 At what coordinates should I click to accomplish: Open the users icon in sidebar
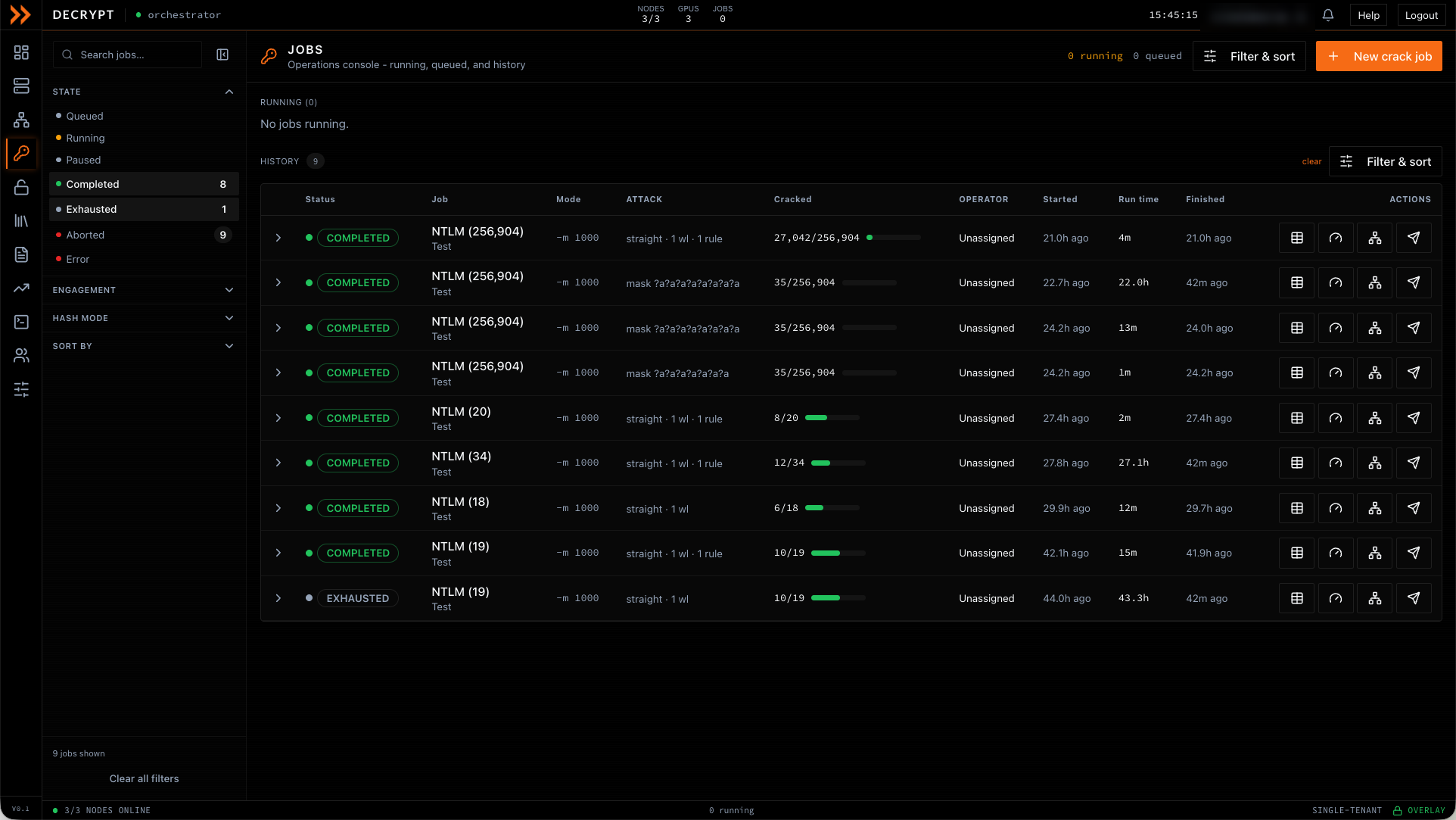pyautogui.click(x=21, y=355)
